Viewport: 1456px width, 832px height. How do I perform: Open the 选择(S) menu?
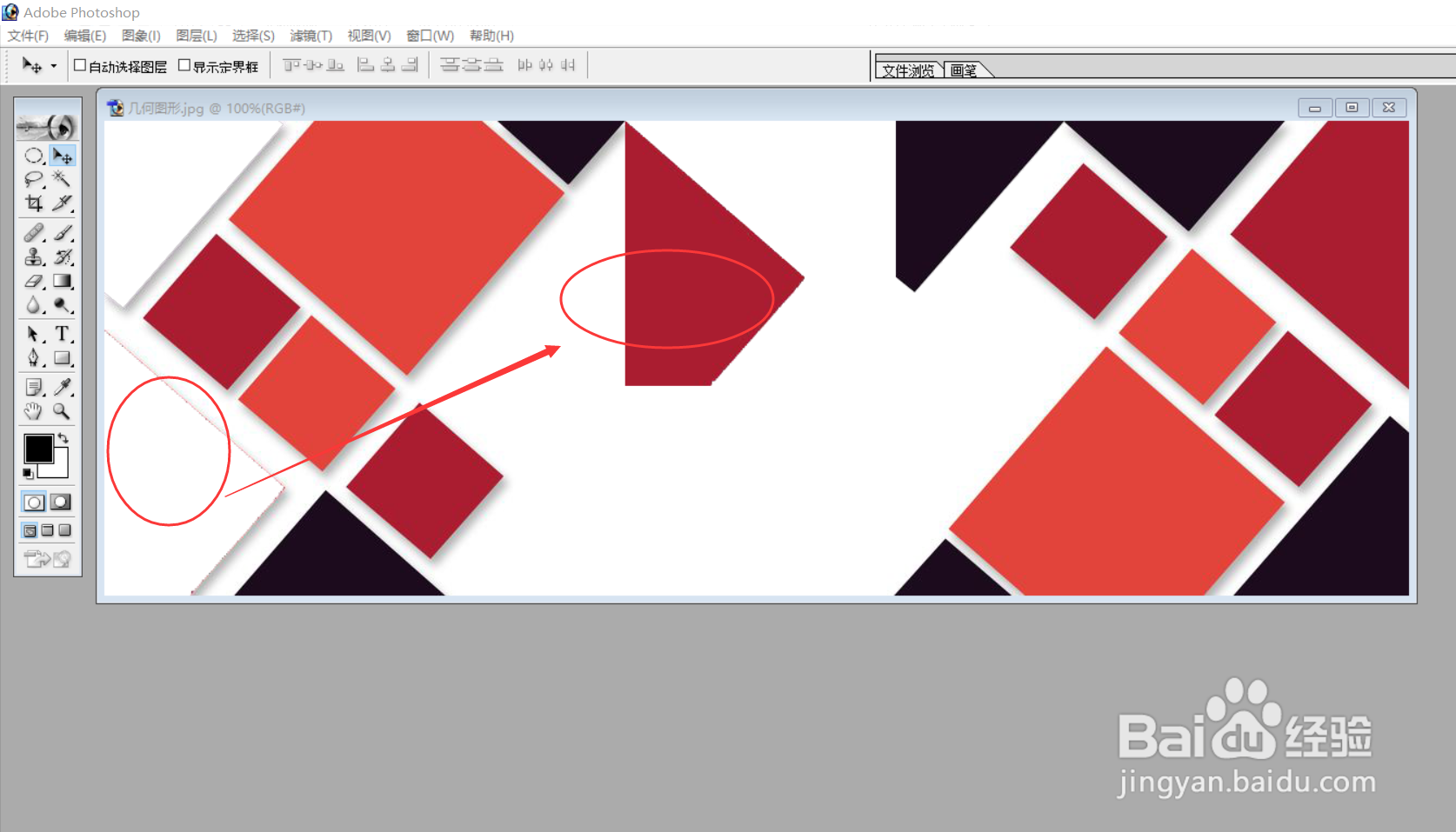[253, 36]
